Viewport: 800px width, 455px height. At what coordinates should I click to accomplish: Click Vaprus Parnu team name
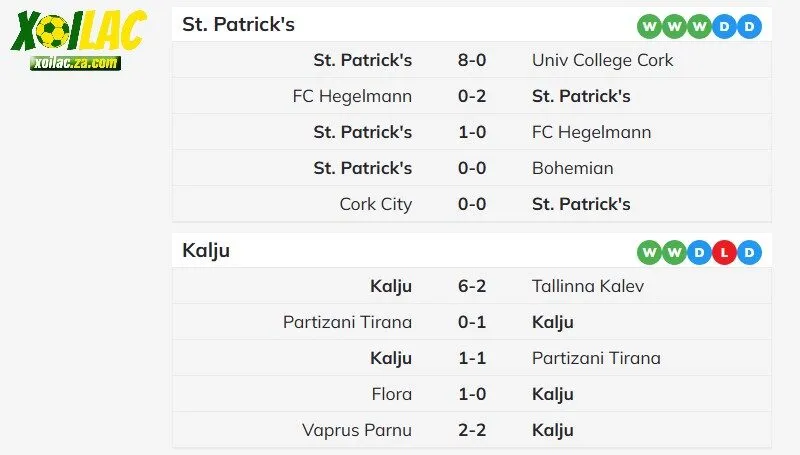[357, 430]
